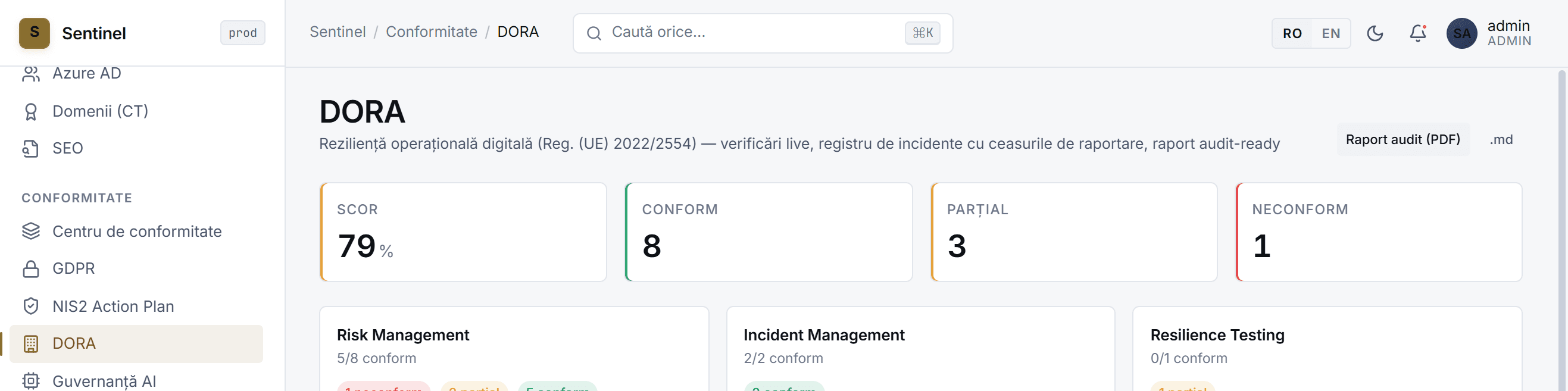Click the CONFORM 8 card

[769, 232]
